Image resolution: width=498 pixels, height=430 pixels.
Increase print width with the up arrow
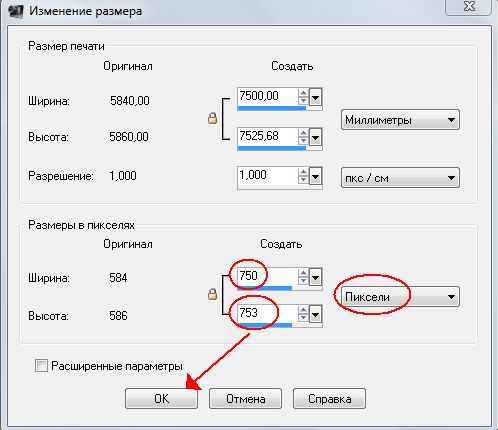(303, 94)
